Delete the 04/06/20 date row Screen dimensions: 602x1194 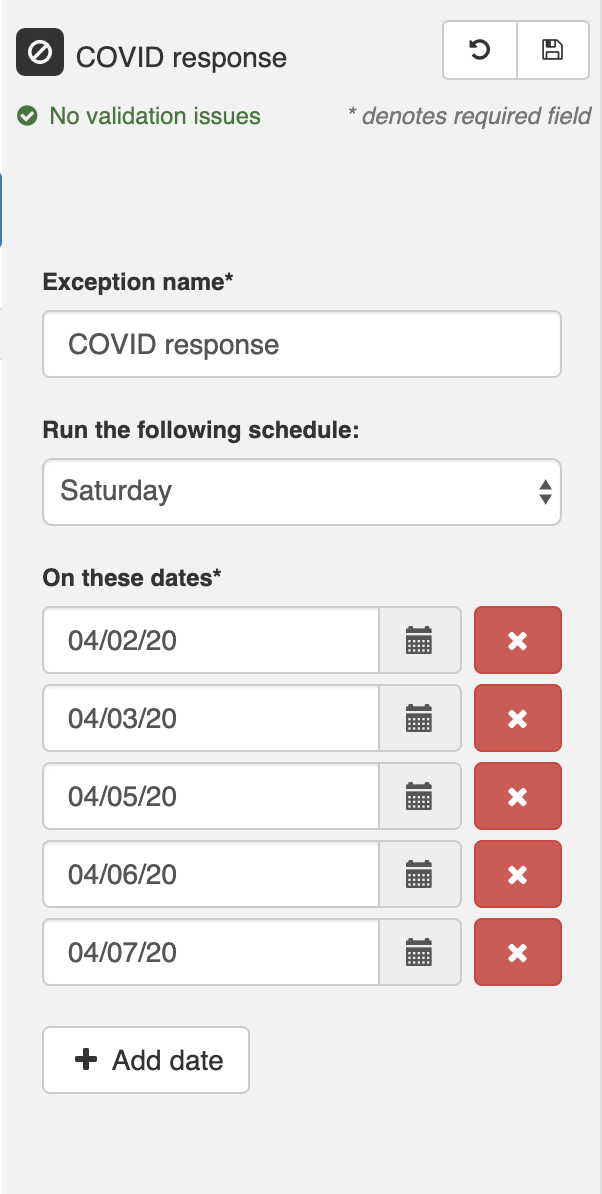click(x=517, y=874)
